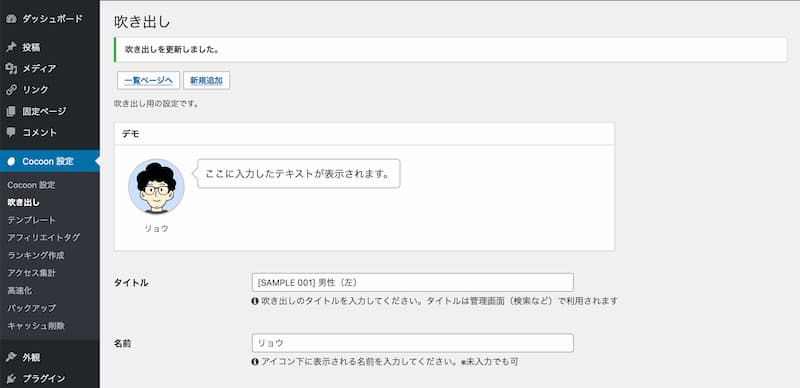Click the demo speech bubble text
This screenshot has height=388, width=800.
click(297, 174)
